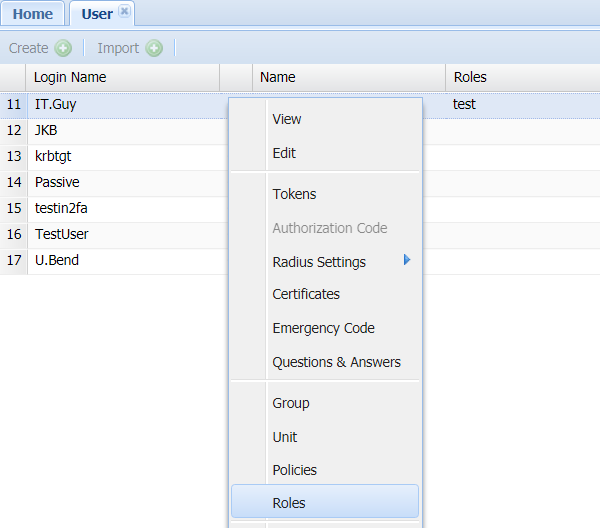Click the green plus icon beside Create
Image resolution: width=600 pixels, height=528 pixels.
63,48
